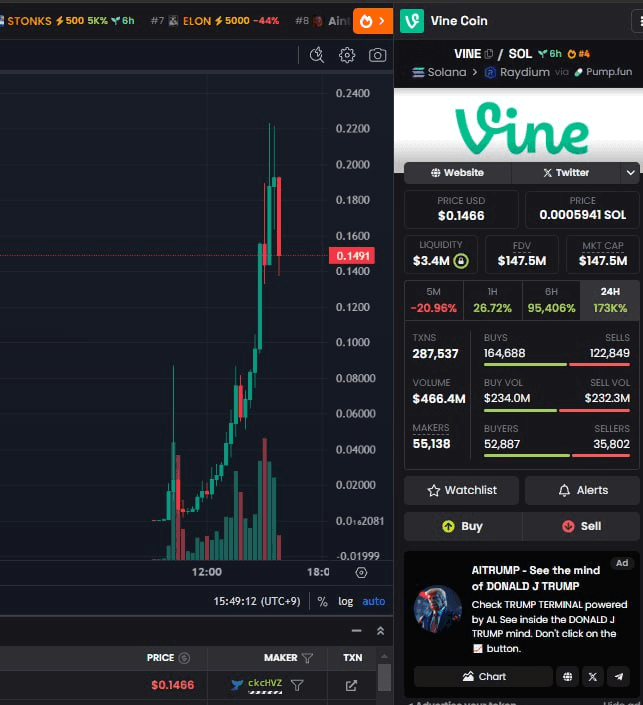
Task: Click the Sell button
Action: click(x=581, y=526)
